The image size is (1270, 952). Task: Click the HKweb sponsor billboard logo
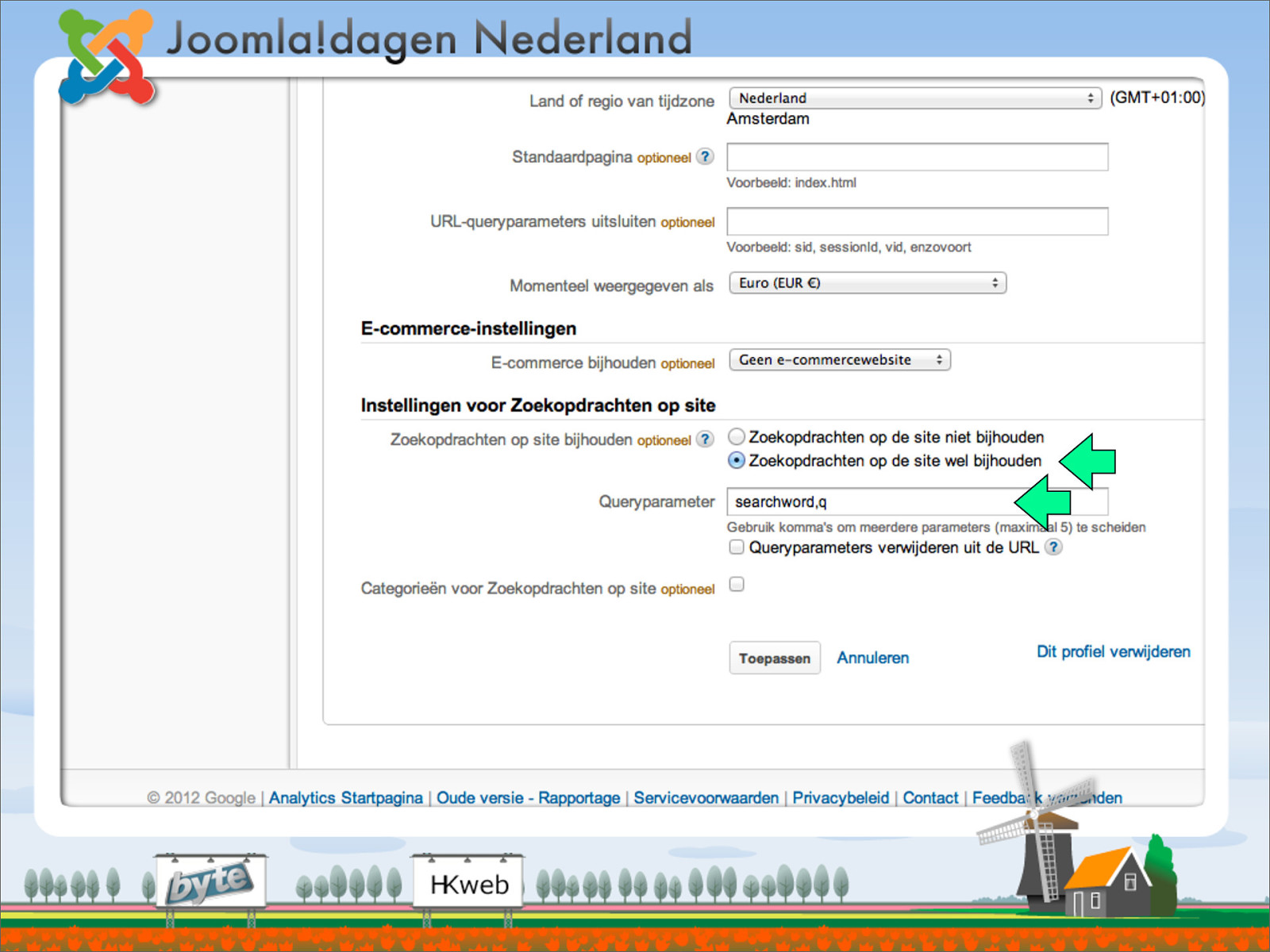pyautogui.click(x=468, y=882)
